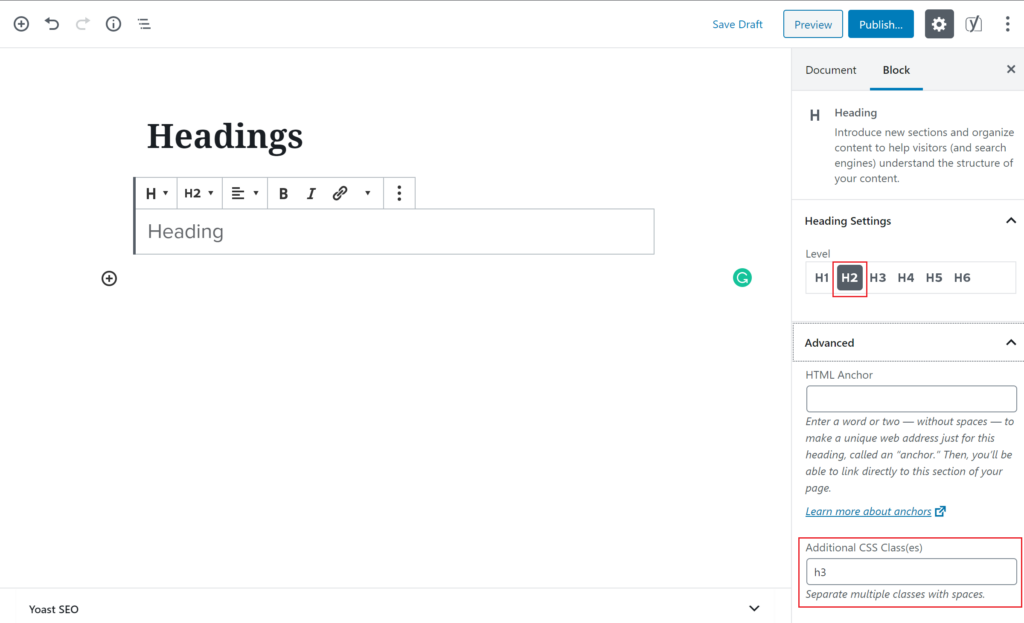Collapse the Heading Settings section
This screenshot has height=623, width=1024.
[1011, 221]
